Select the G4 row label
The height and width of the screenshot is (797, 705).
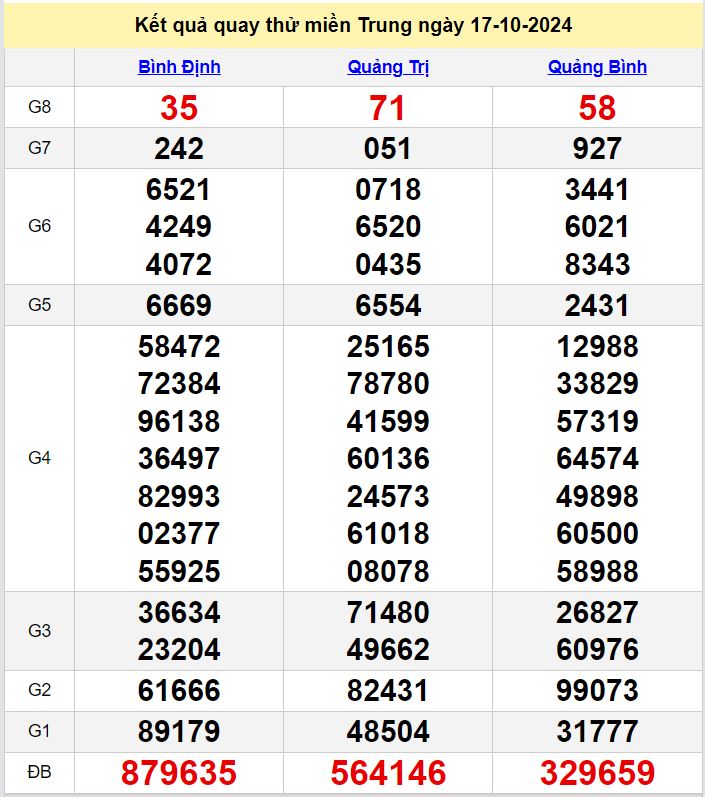click(39, 458)
